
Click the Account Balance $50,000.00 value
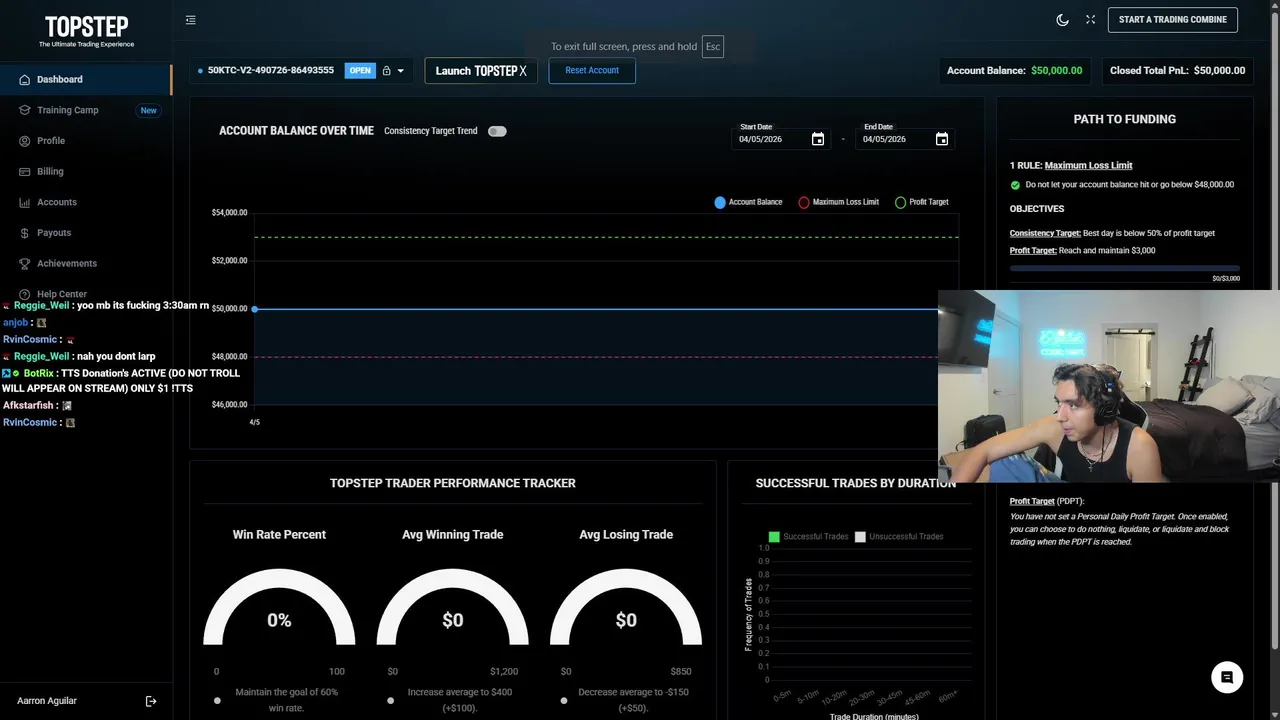(1057, 71)
